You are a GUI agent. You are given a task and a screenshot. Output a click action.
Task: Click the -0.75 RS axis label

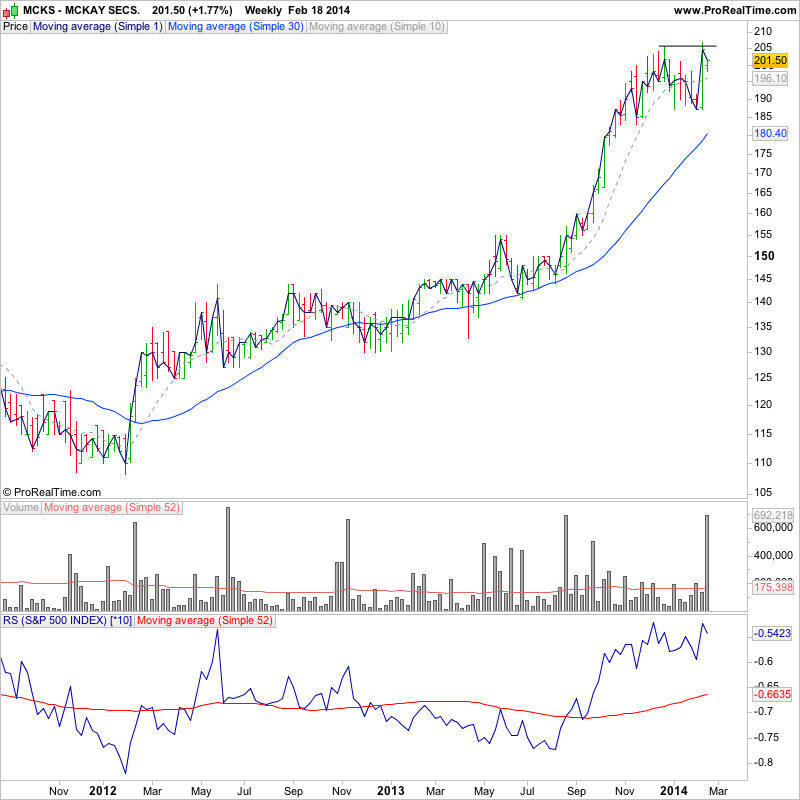(x=765, y=737)
